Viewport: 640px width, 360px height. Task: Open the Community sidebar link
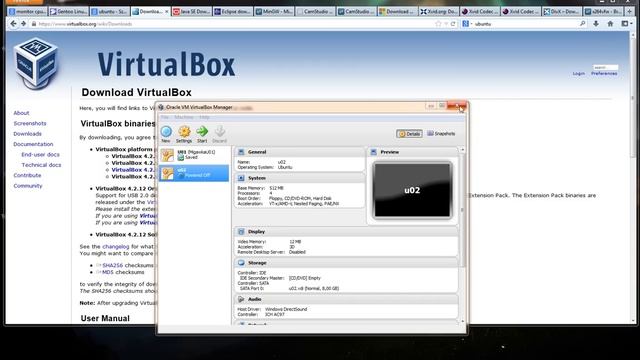[x=28, y=186]
